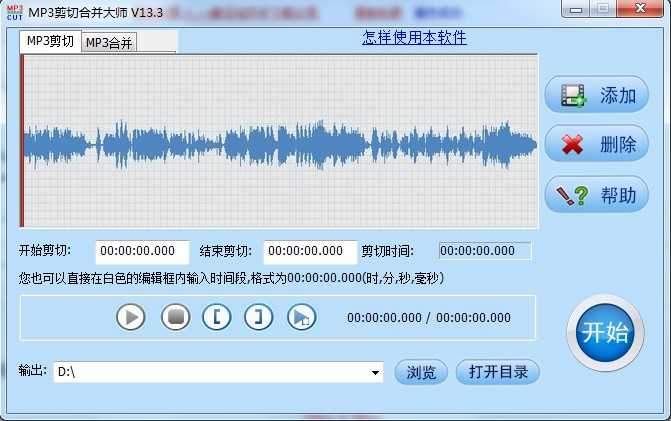The image size is (671, 421).
Task: Stop audio playback
Action: click(x=176, y=317)
